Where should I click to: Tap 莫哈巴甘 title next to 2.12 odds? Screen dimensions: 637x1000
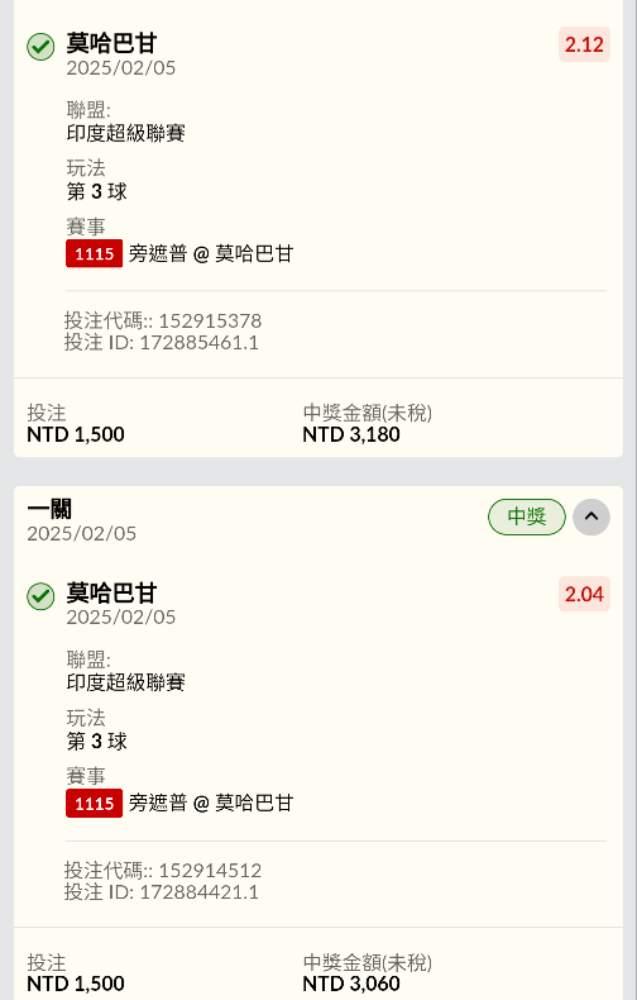coord(111,44)
